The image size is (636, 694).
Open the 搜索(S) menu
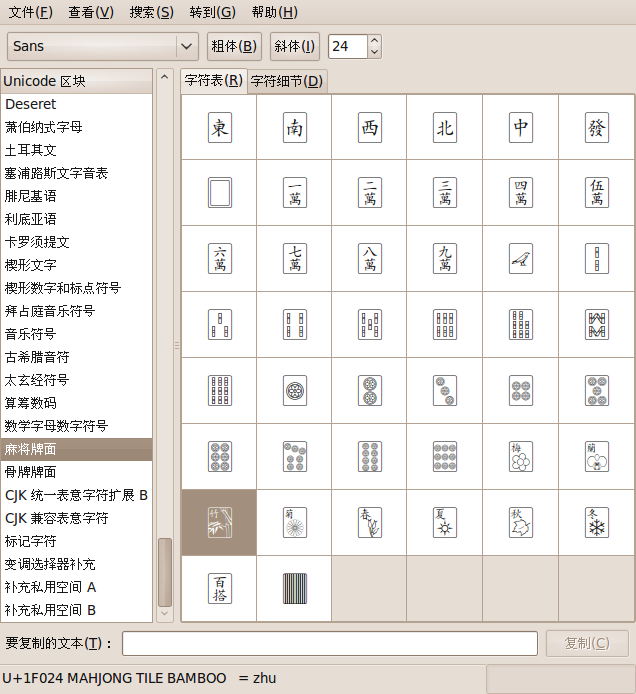coord(151,12)
